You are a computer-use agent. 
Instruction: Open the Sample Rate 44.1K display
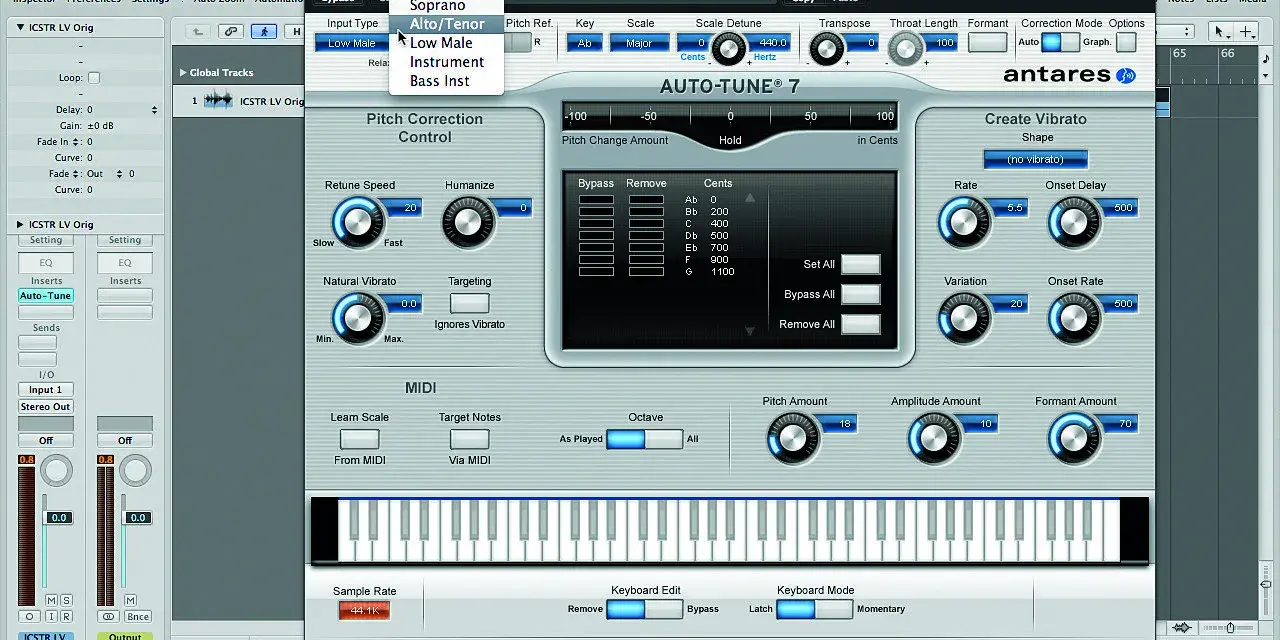coord(364,610)
